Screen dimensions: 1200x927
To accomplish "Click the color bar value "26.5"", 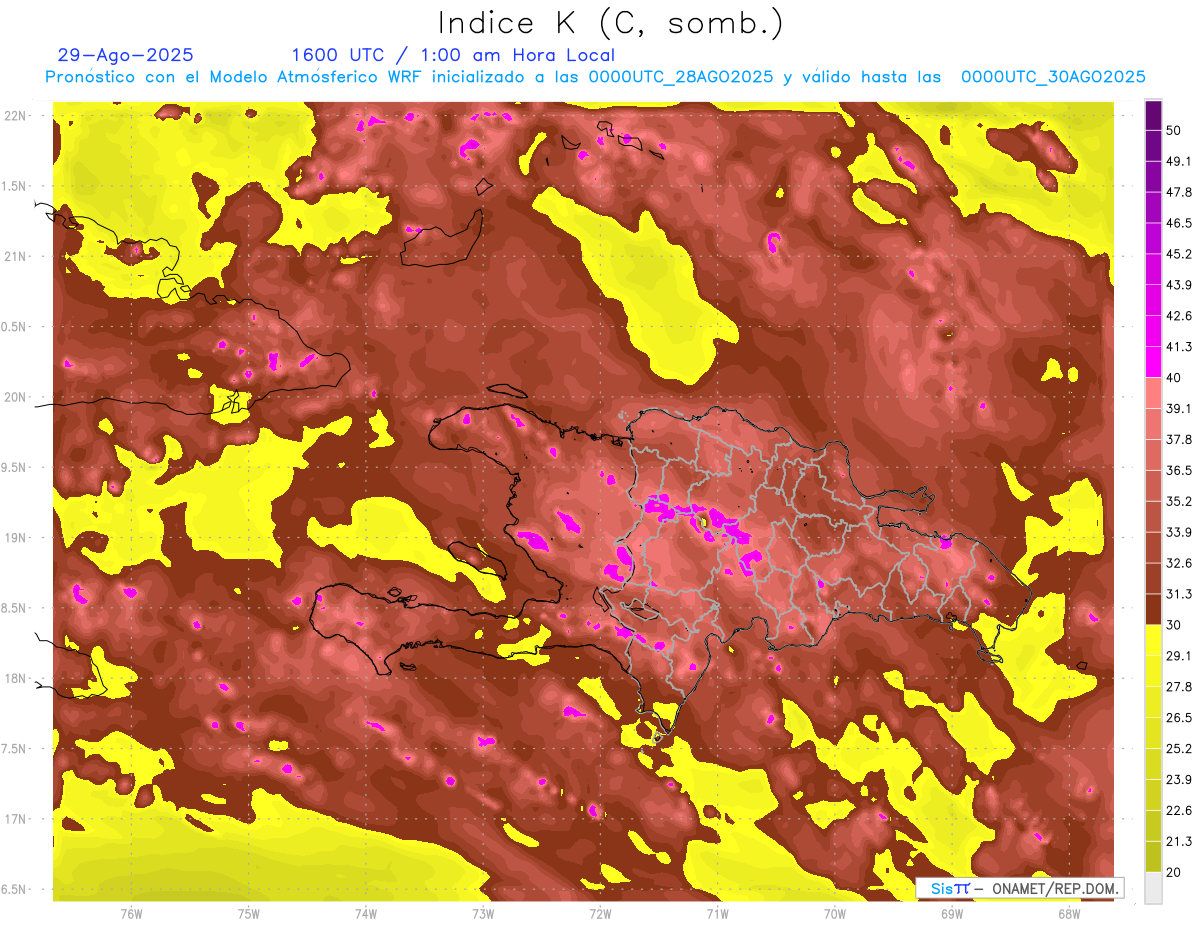I will point(1178,717).
